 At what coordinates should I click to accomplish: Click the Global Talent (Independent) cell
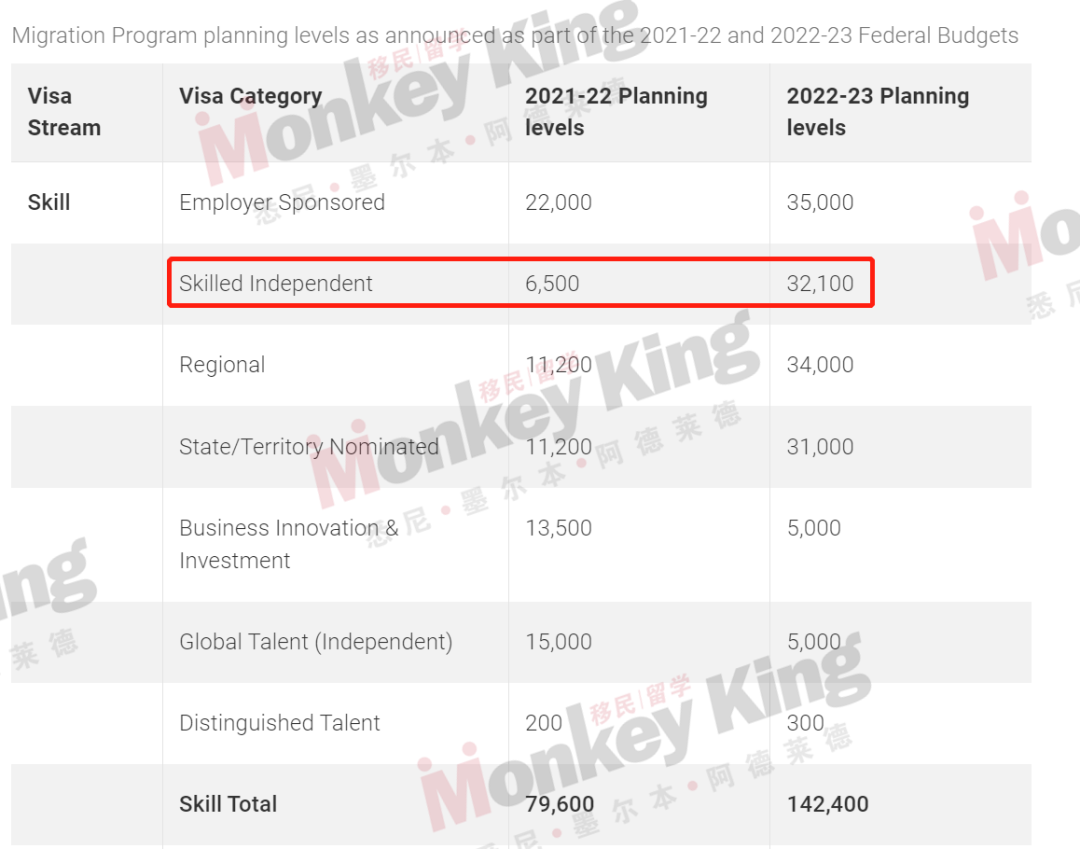click(x=315, y=642)
